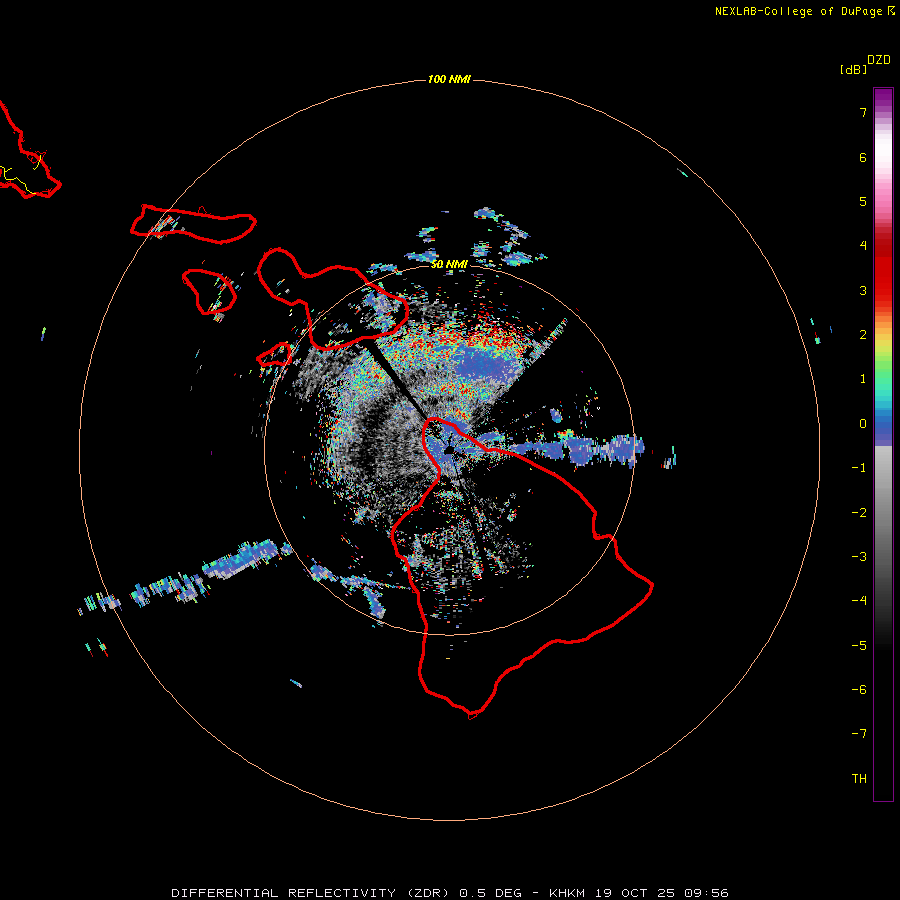The height and width of the screenshot is (900, 900).
Task: Click the TH threshold label on the scale
Action: coord(859,779)
